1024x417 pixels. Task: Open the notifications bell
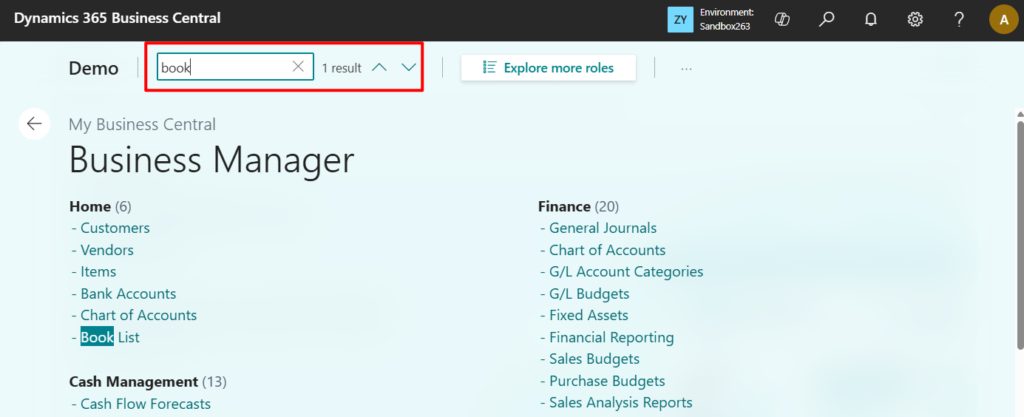871,19
